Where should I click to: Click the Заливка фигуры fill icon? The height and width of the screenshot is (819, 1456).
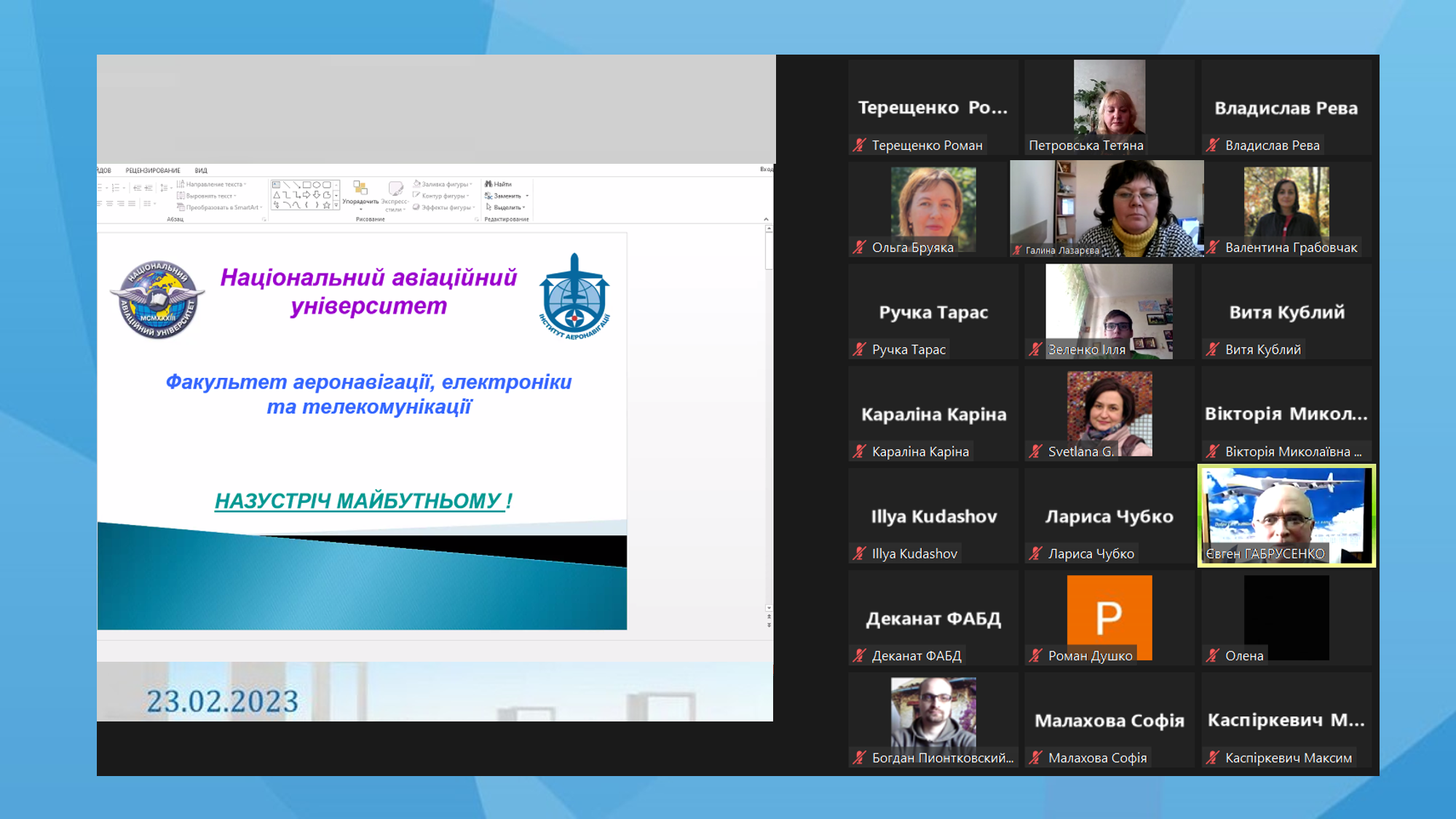417,183
